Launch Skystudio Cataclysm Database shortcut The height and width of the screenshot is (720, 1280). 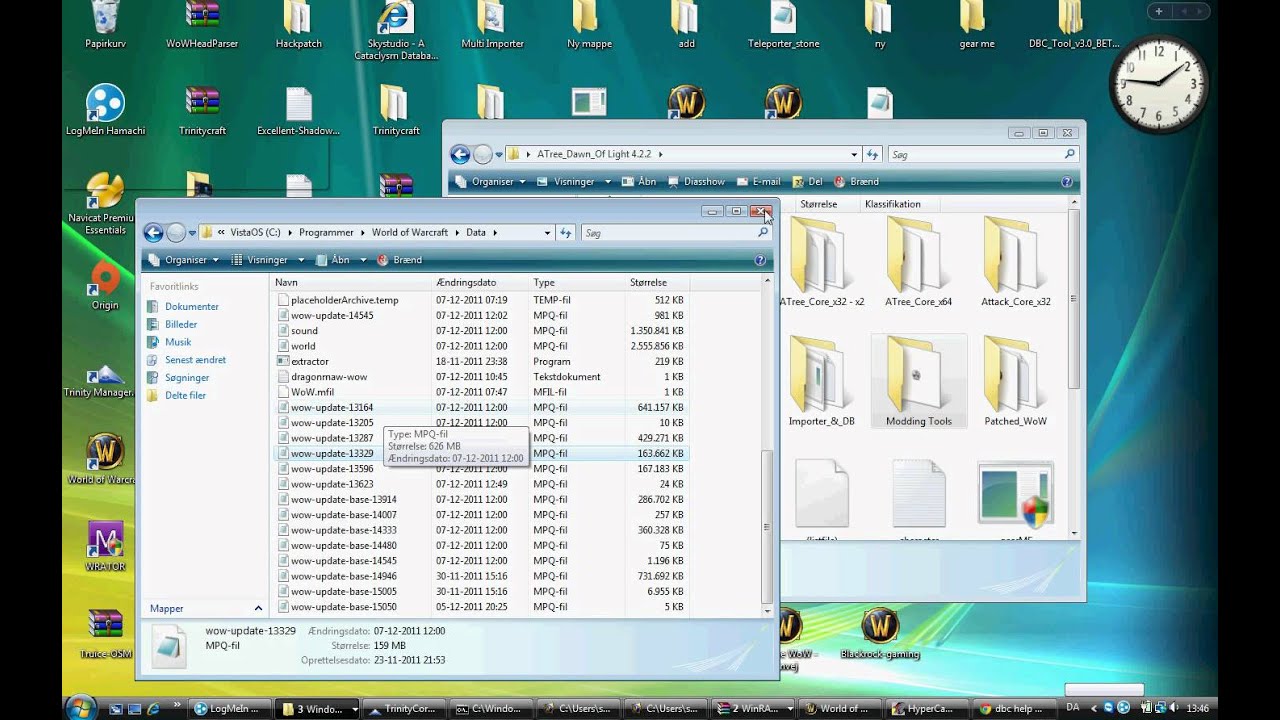[x=396, y=30]
